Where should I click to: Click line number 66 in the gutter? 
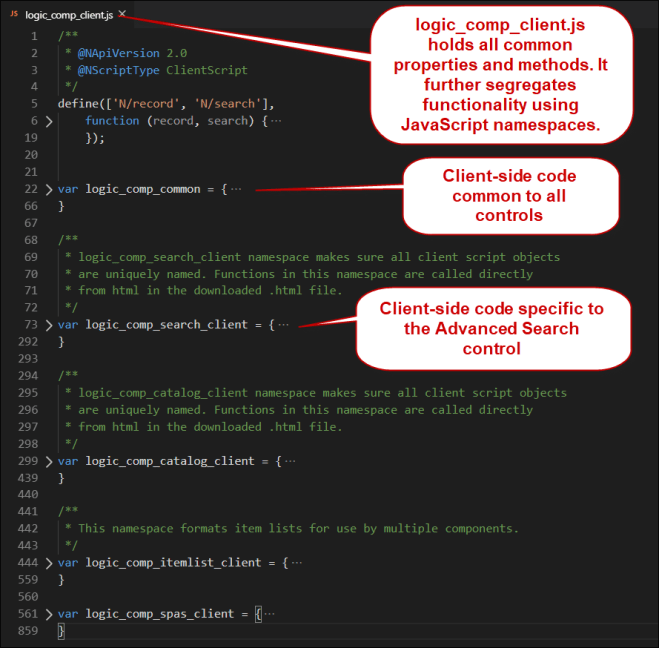(31, 206)
